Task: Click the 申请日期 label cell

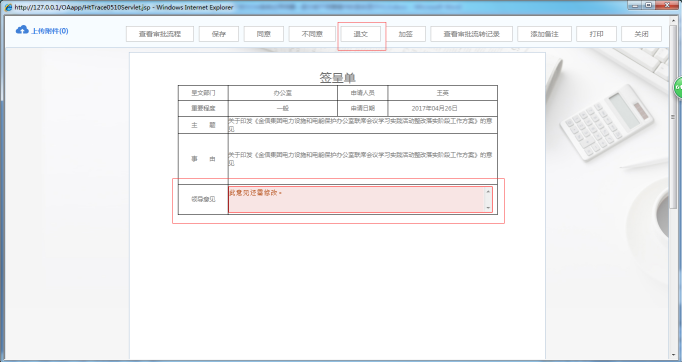Action: (363, 108)
